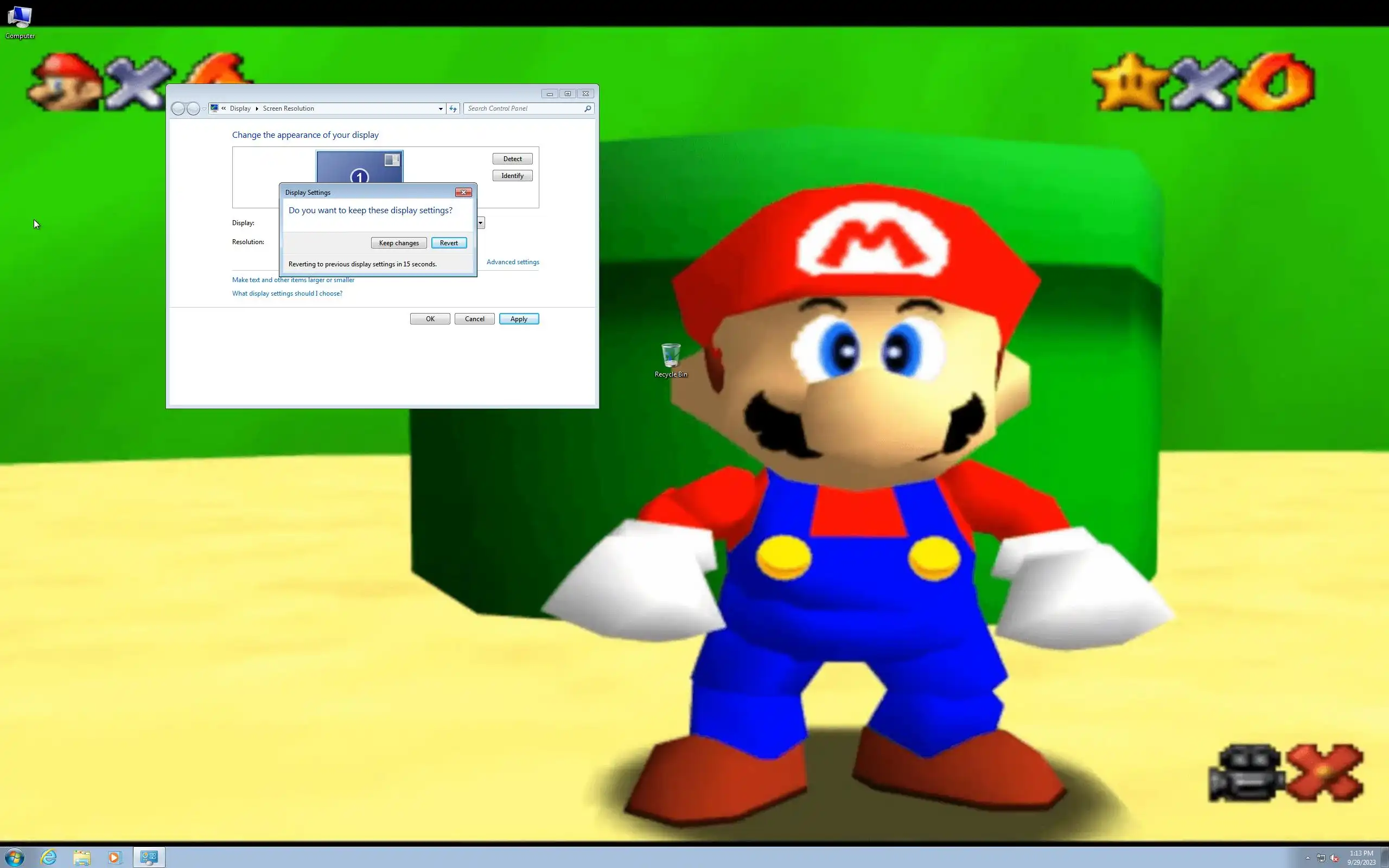Open the Display selection dropdown arrow
Screen dimensions: 1389x868
[481, 223]
